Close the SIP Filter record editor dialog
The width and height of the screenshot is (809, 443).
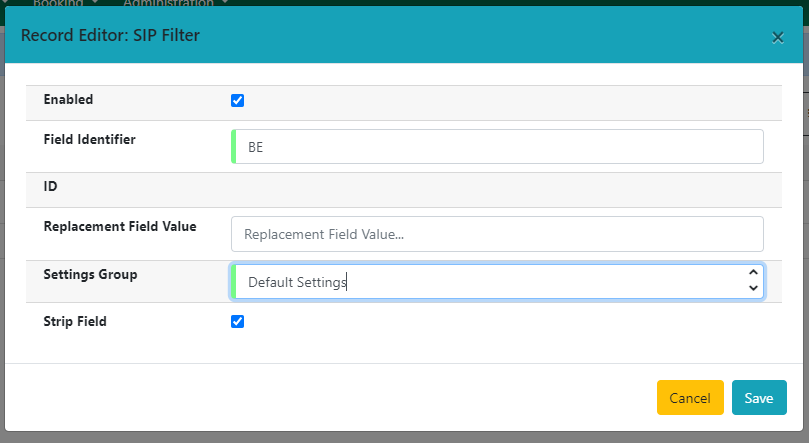point(777,38)
